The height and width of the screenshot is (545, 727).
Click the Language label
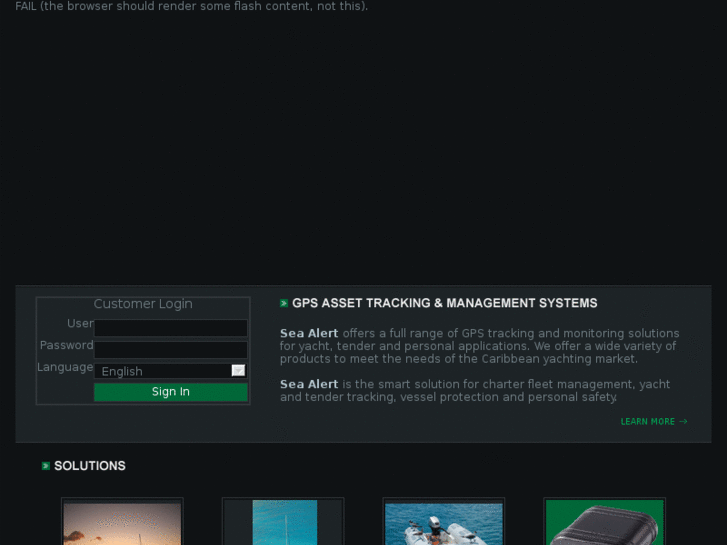pos(65,367)
